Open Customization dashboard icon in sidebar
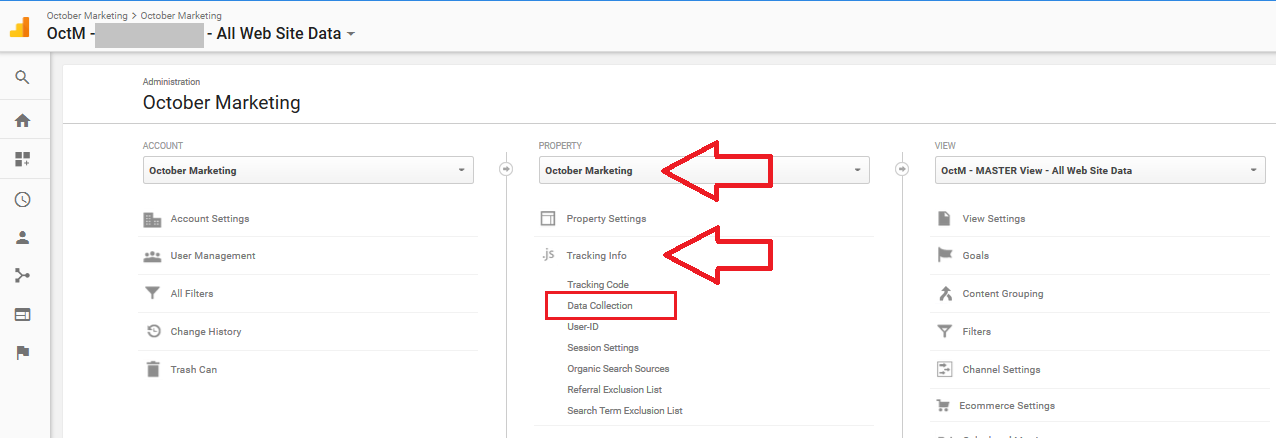 pyautogui.click(x=22, y=159)
